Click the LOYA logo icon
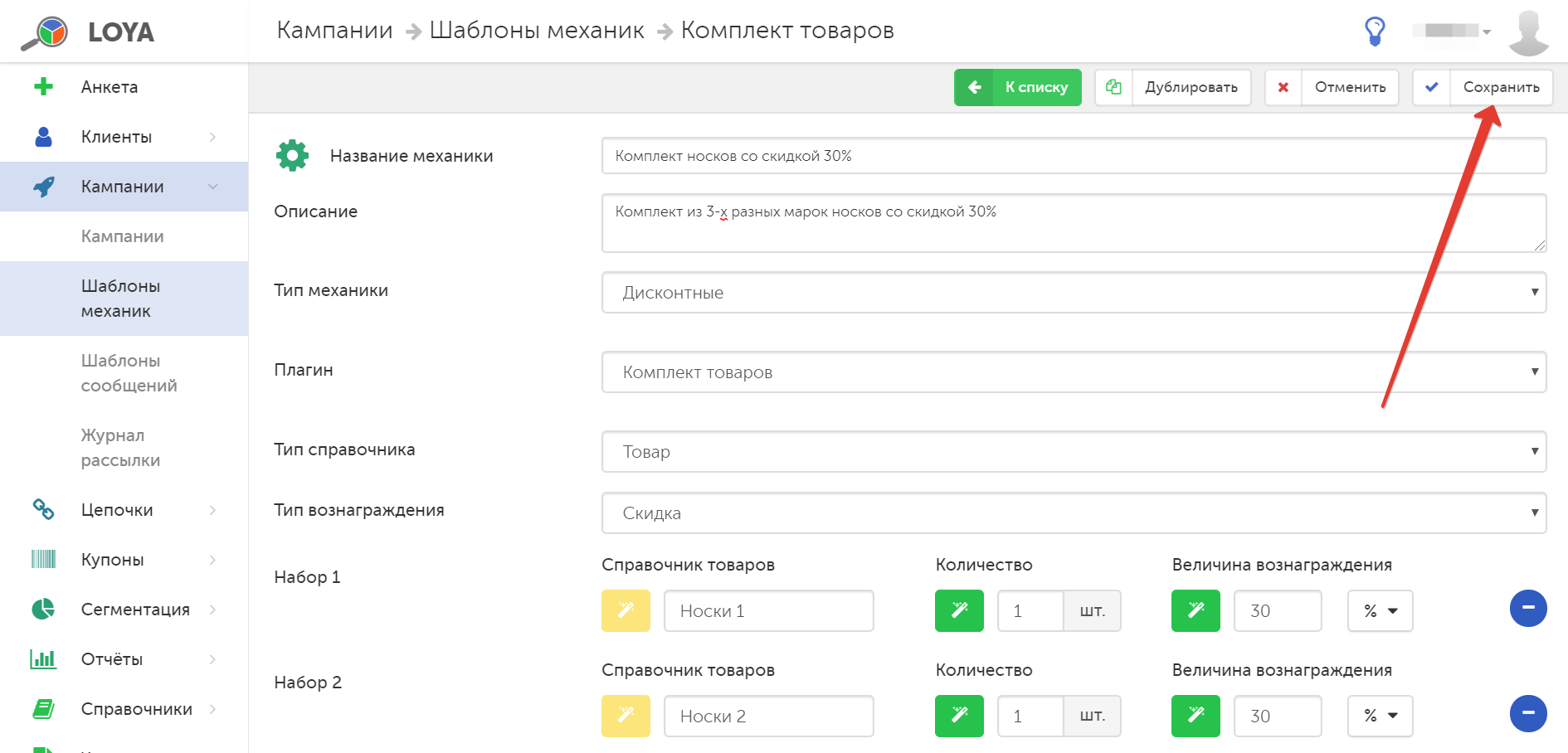Image resolution: width=1568 pixels, height=753 pixels. click(x=45, y=33)
